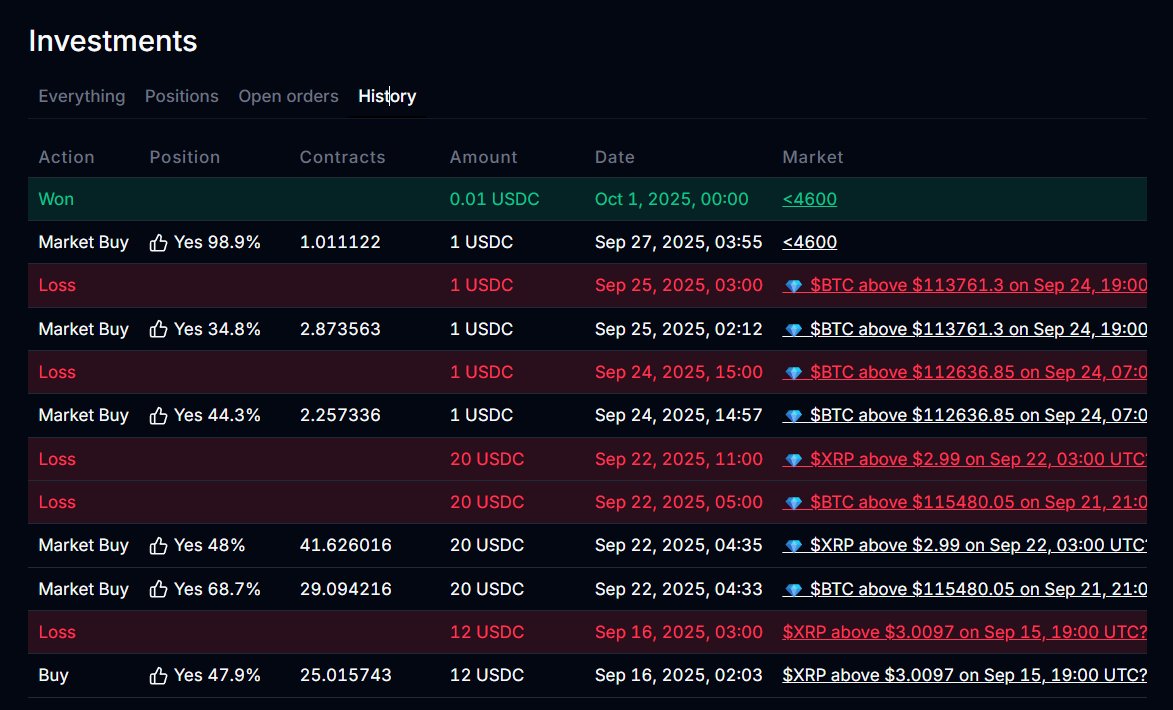Select the Buy action label in last row
The image size is (1173, 710).
point(53,676)
